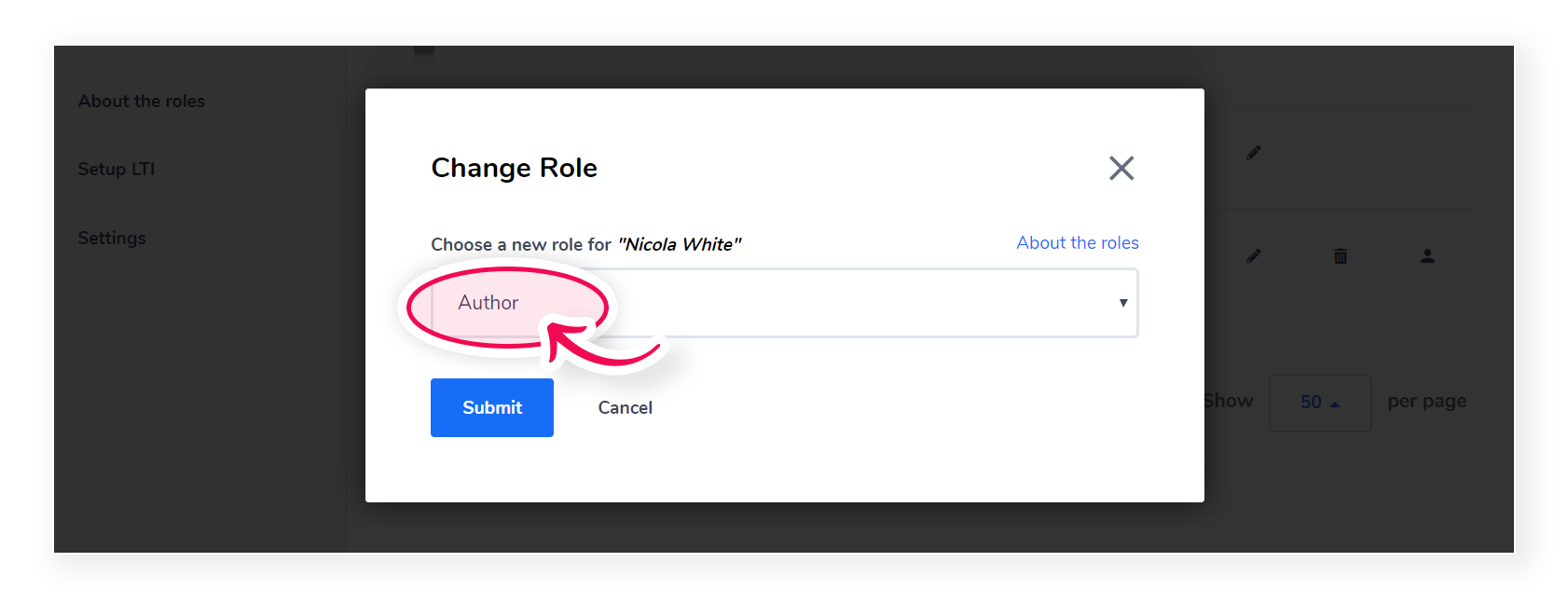Screen dimensions: 1568x603
Task: Open About the roles in the sidebar
Action: (142, 101)
